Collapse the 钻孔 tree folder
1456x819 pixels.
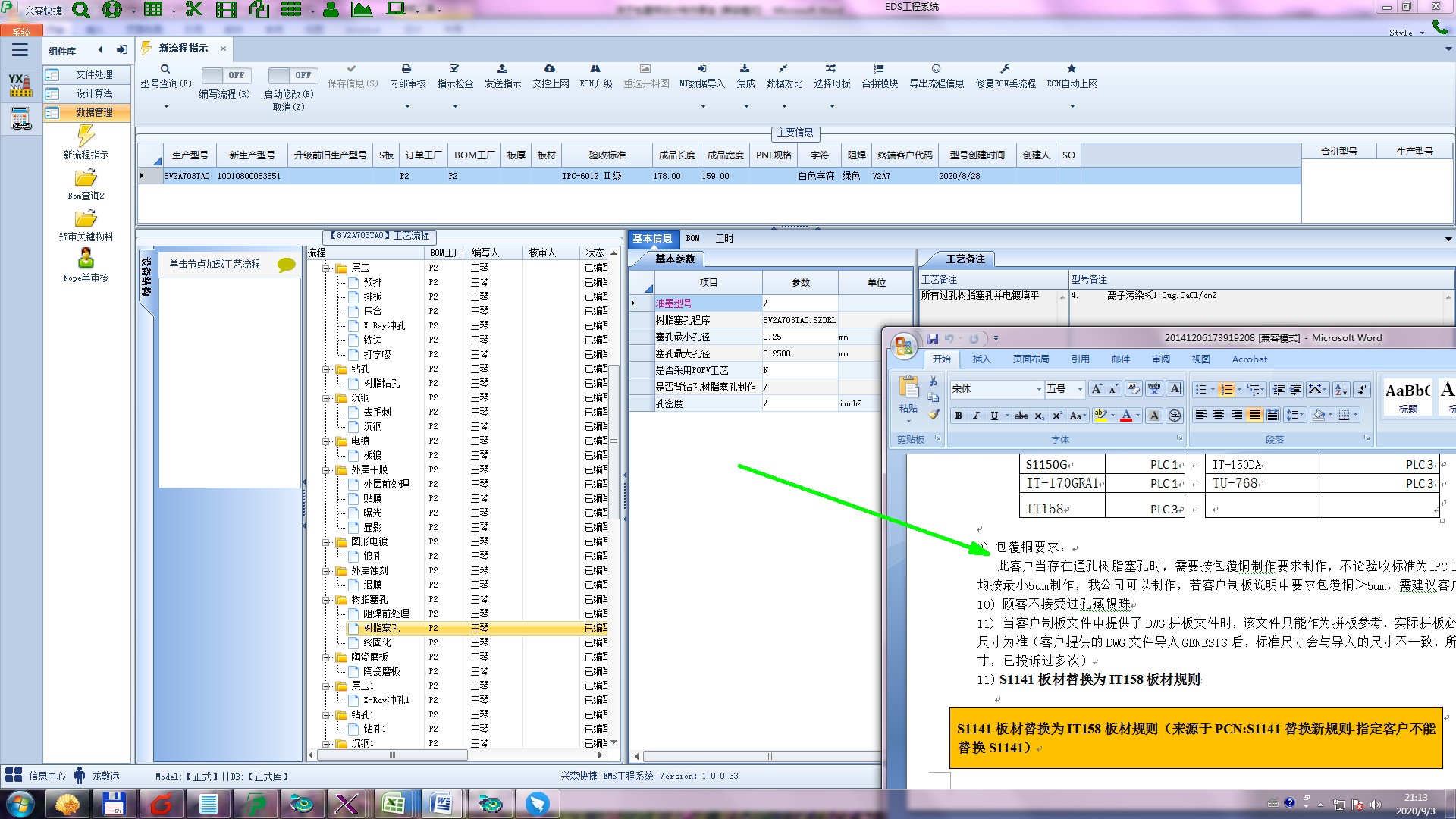pos(327,369)
